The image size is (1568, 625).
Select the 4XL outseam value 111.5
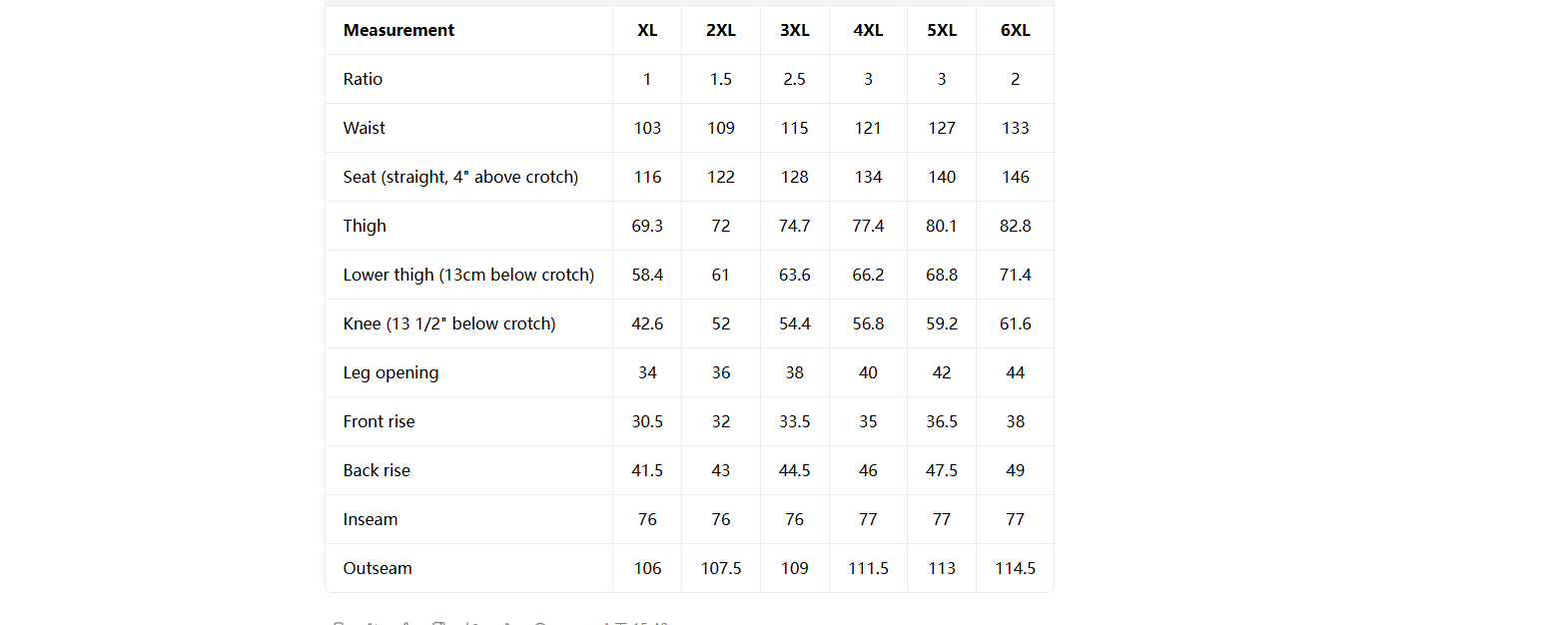click(x=868, y=568)
